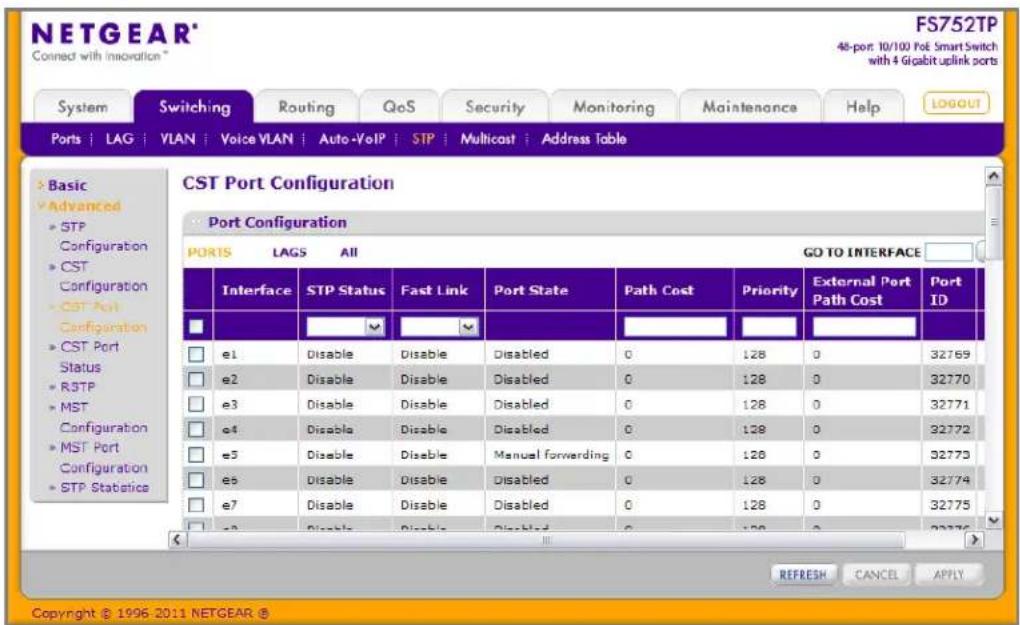
Task: Click the horizontal scrollbar thumb
Action: click(x=545, y=539)
